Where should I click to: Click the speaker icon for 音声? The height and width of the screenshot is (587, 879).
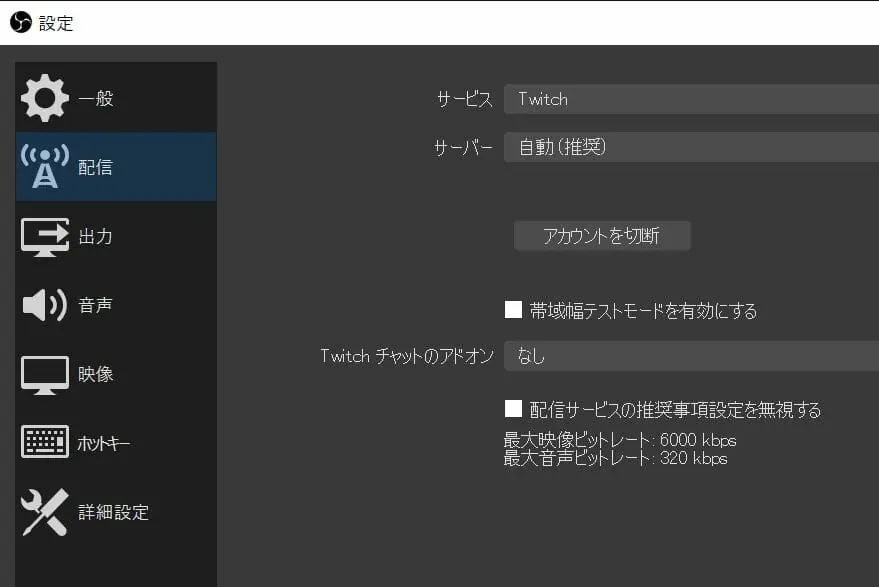(45, 305)
